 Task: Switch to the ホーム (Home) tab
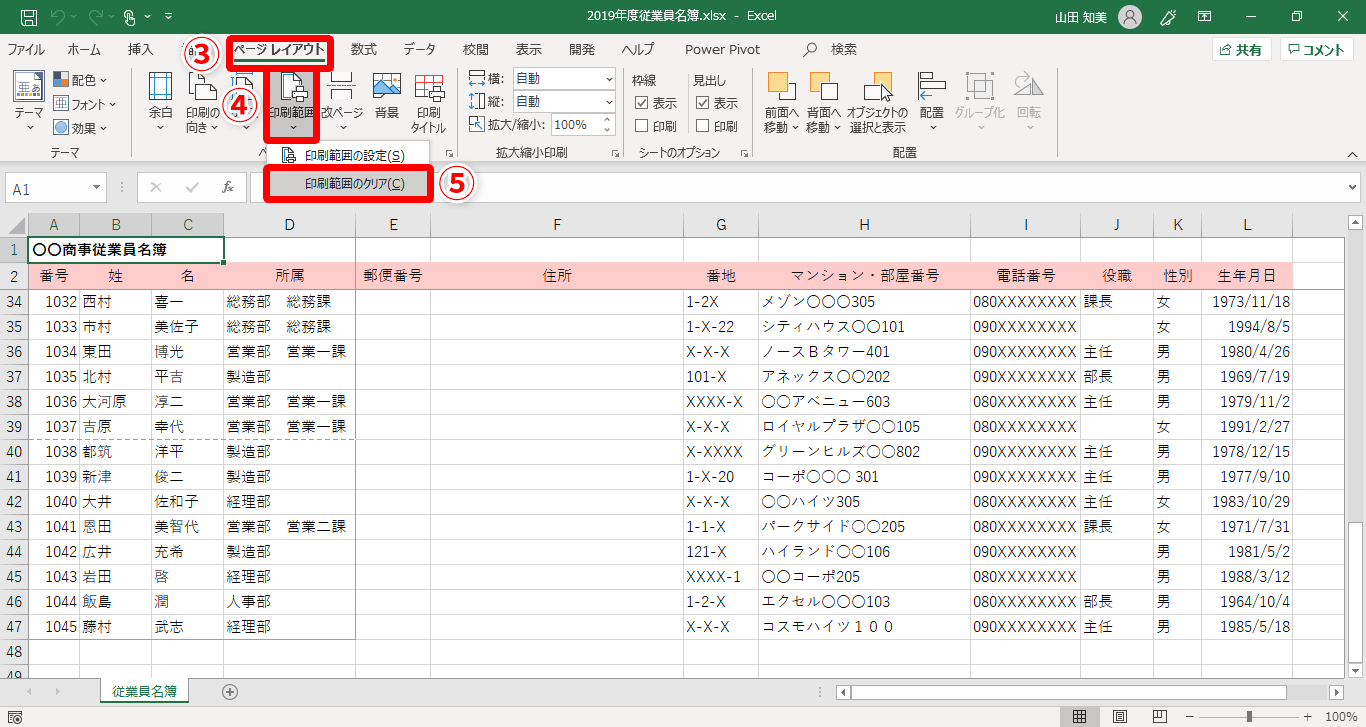[x=84, y=49]
